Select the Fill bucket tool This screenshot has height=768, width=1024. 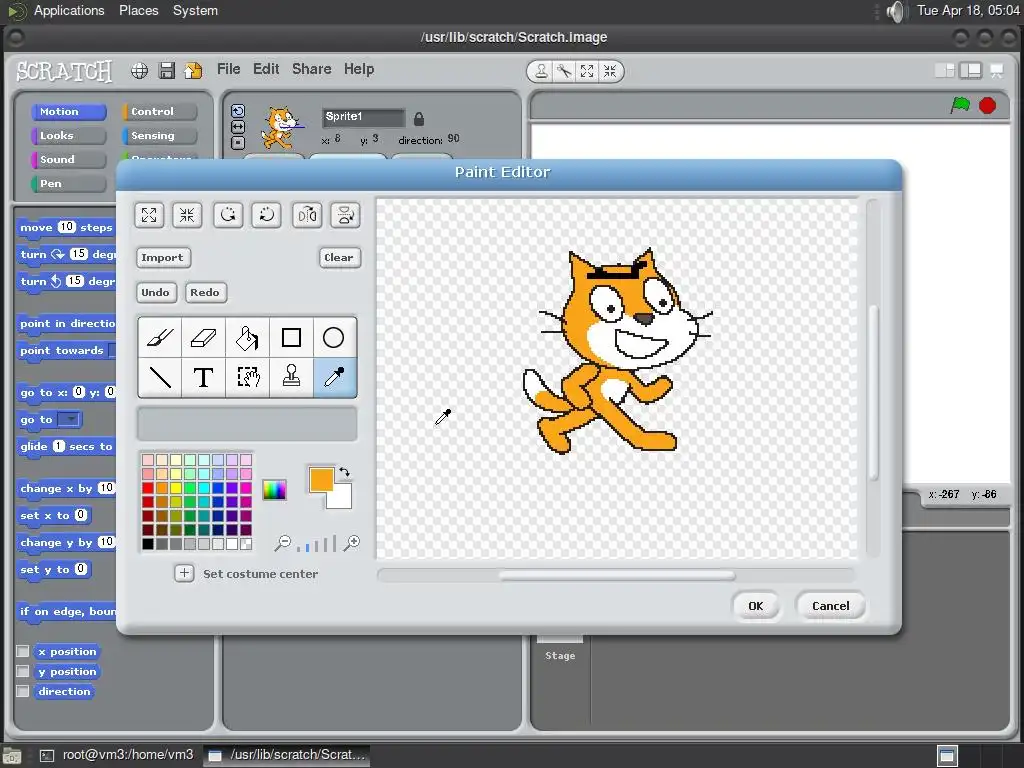point(248,338)
